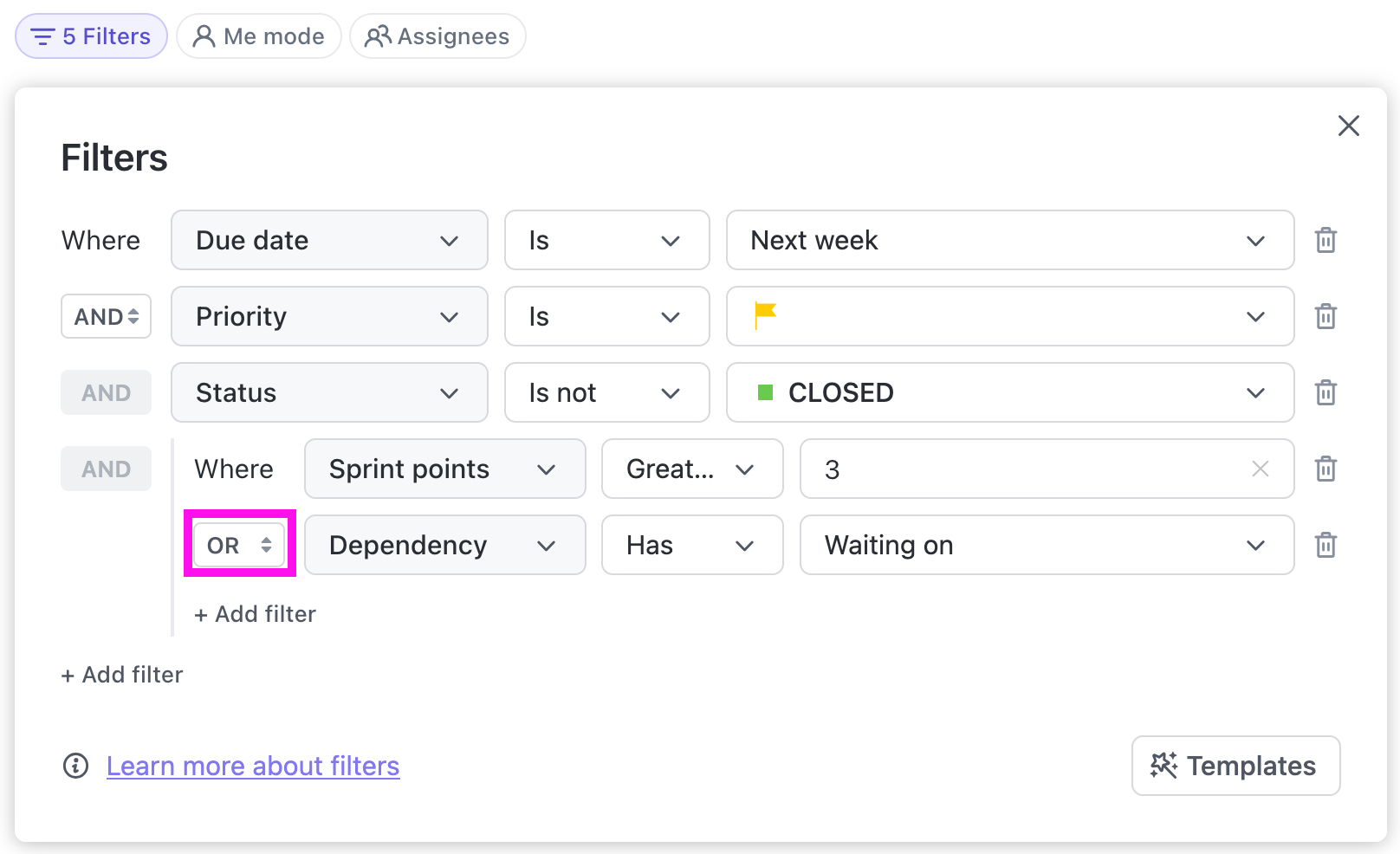The image size is (1400, 854).
Task: Delete the Due date filter row
Action: (1325, 240)
